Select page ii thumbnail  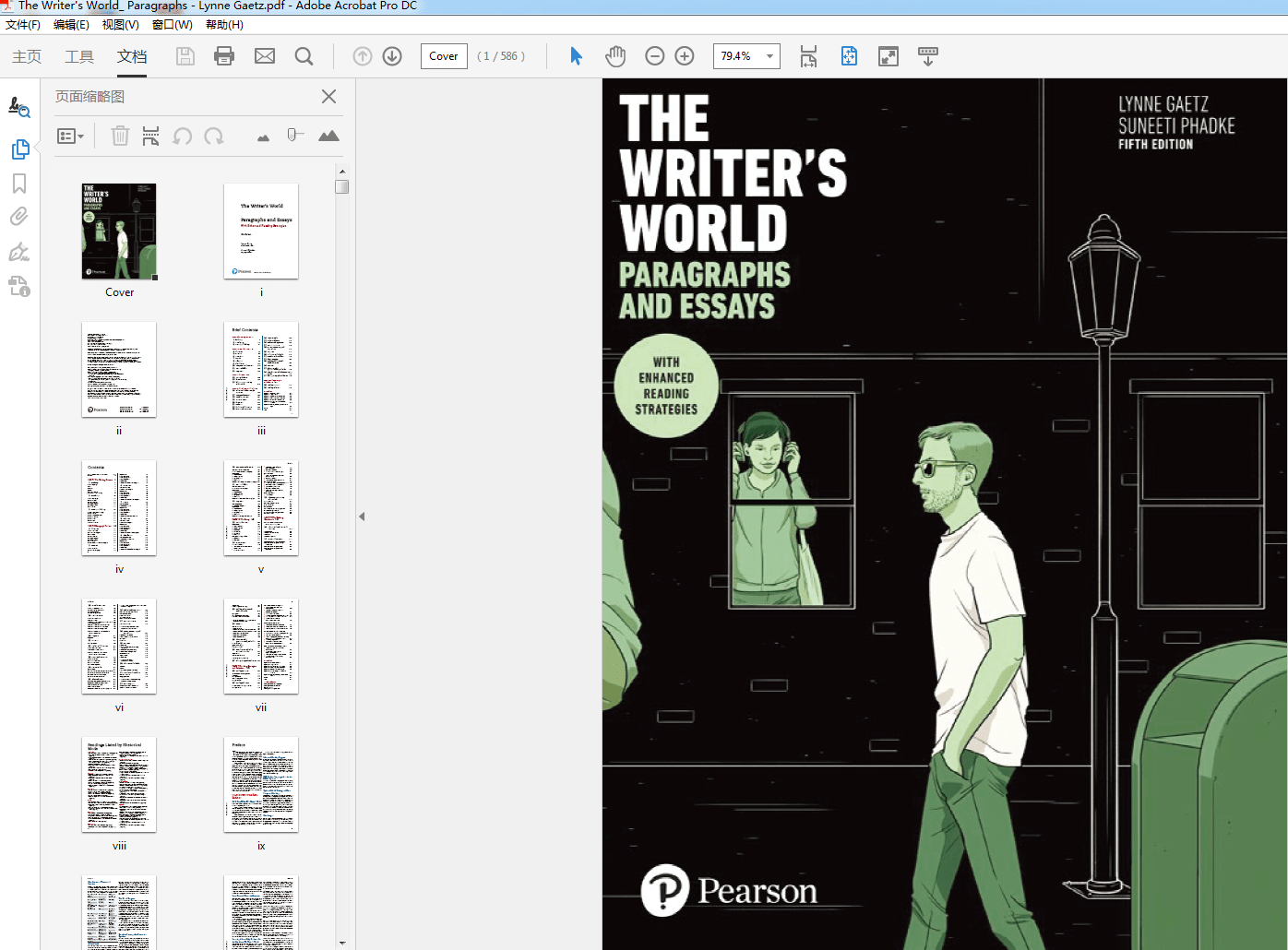click(119, 370)
